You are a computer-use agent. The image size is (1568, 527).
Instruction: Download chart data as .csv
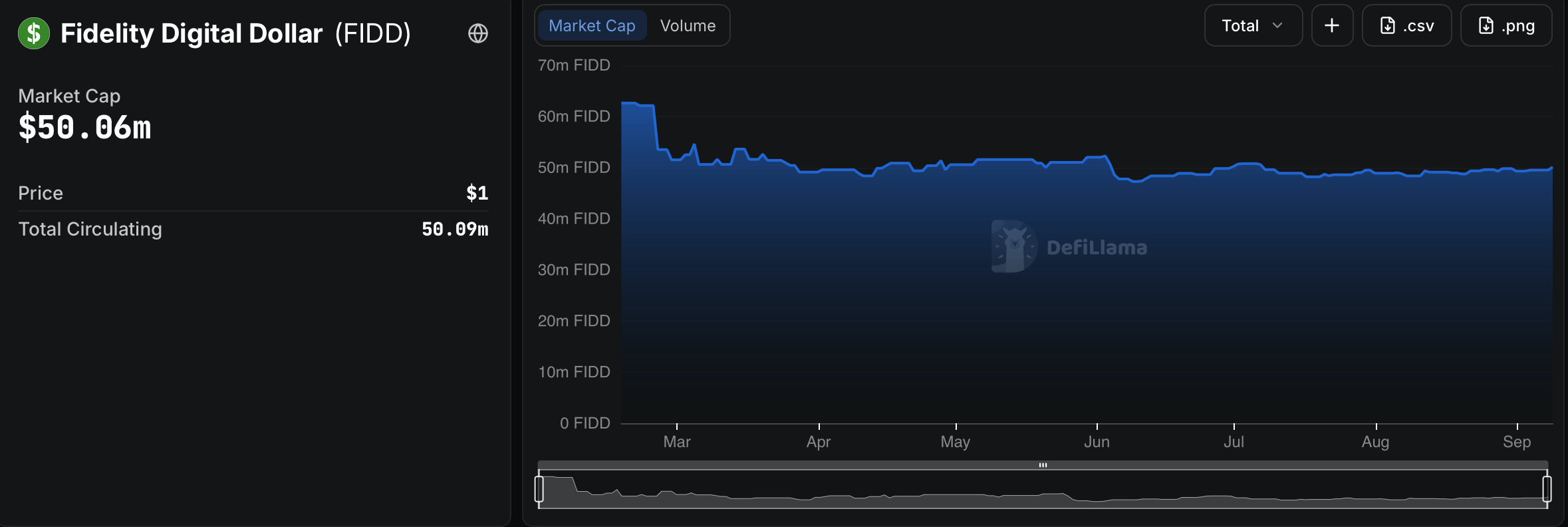point(1406,26)
